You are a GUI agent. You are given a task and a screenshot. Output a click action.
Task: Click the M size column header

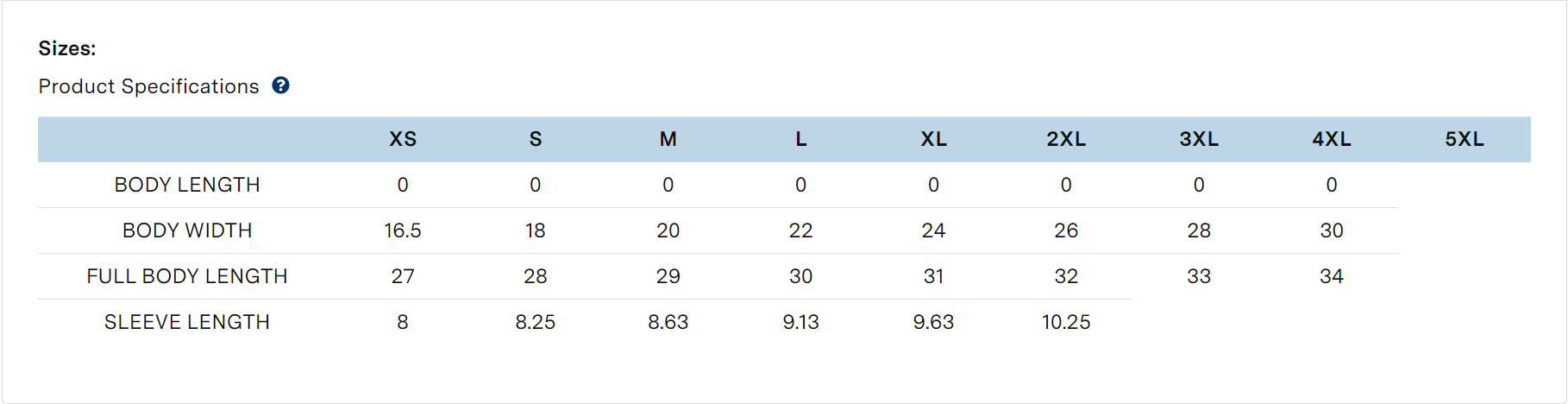point(668,139)
